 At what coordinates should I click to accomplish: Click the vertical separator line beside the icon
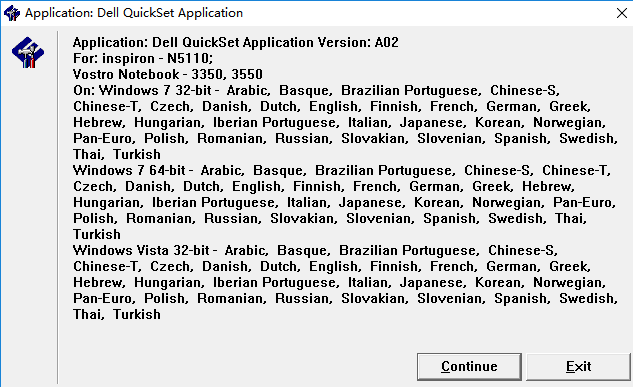click(58, 207)
